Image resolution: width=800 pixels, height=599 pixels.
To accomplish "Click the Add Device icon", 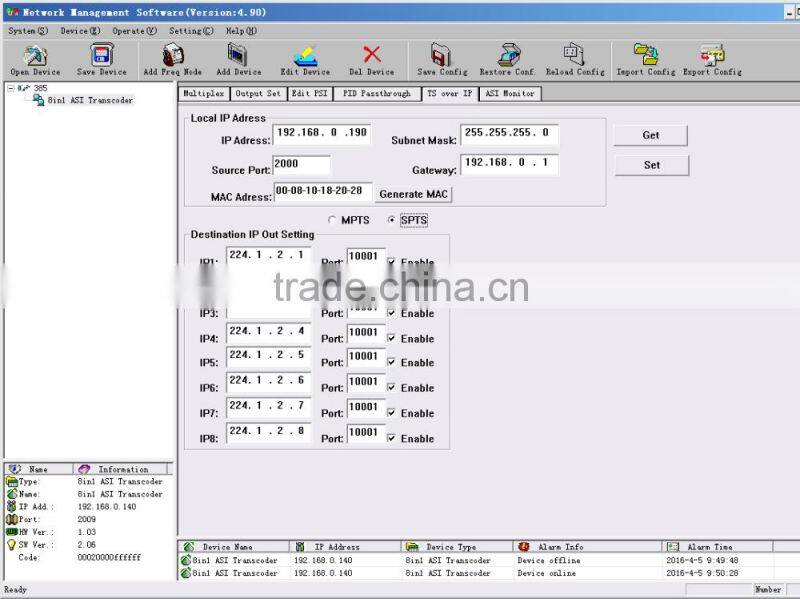I will [x=234, y=55].
